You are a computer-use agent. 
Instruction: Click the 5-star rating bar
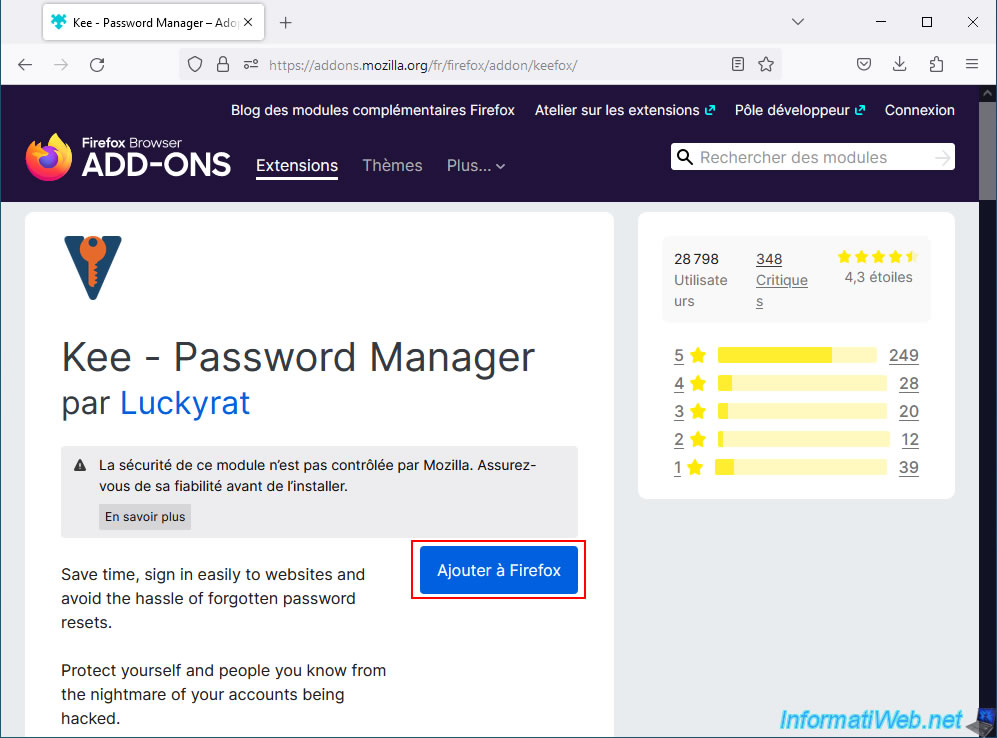tap(797, 355)
